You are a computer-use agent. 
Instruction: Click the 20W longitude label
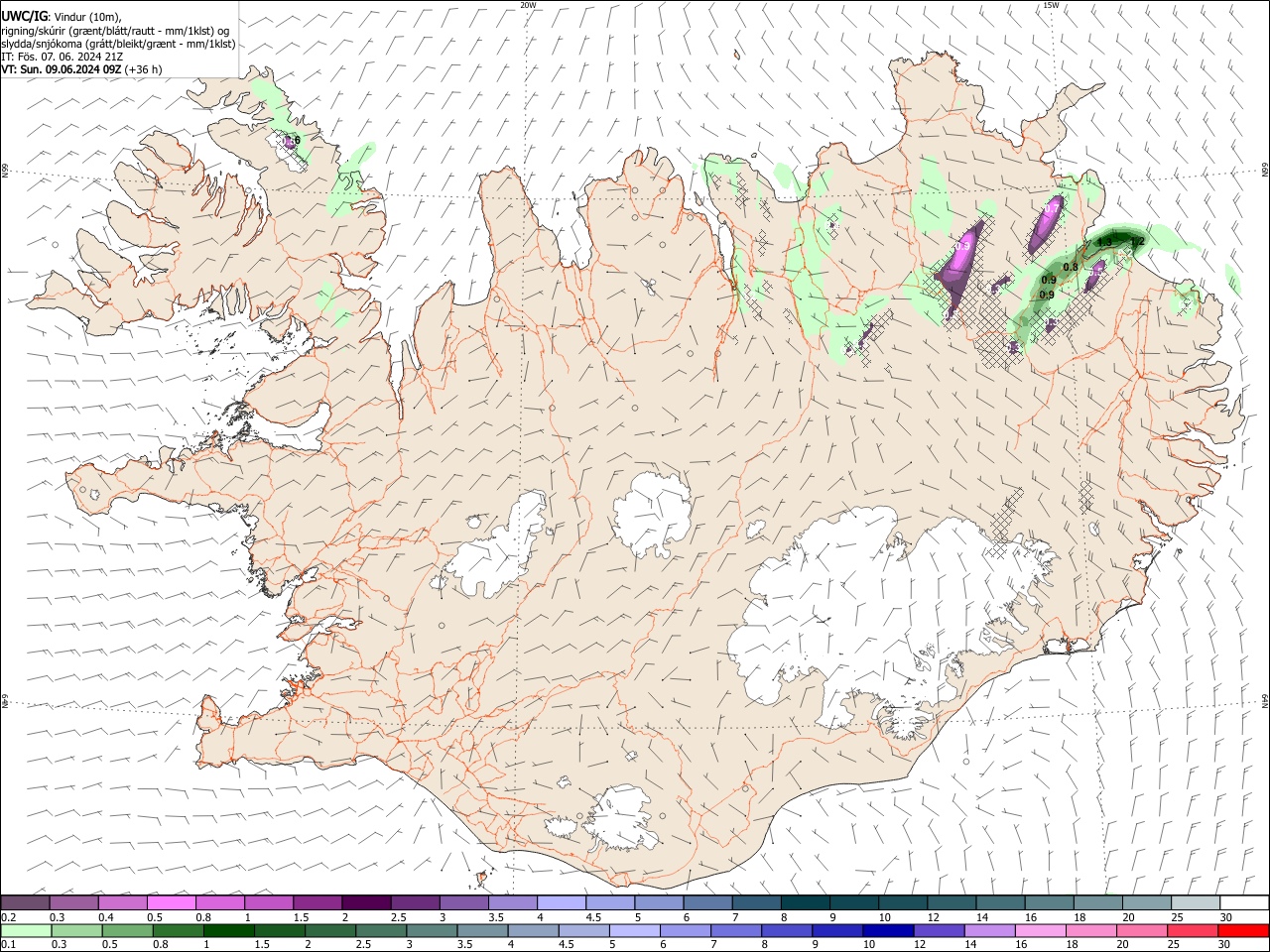pos(528,5)
